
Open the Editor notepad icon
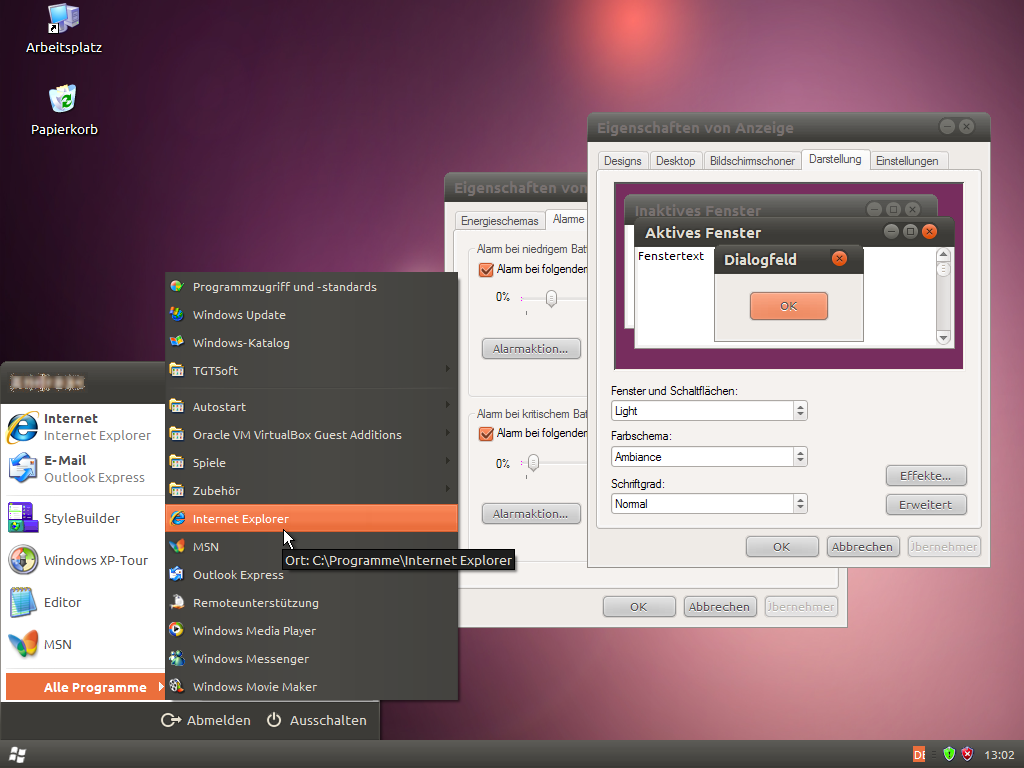(23, 602)
